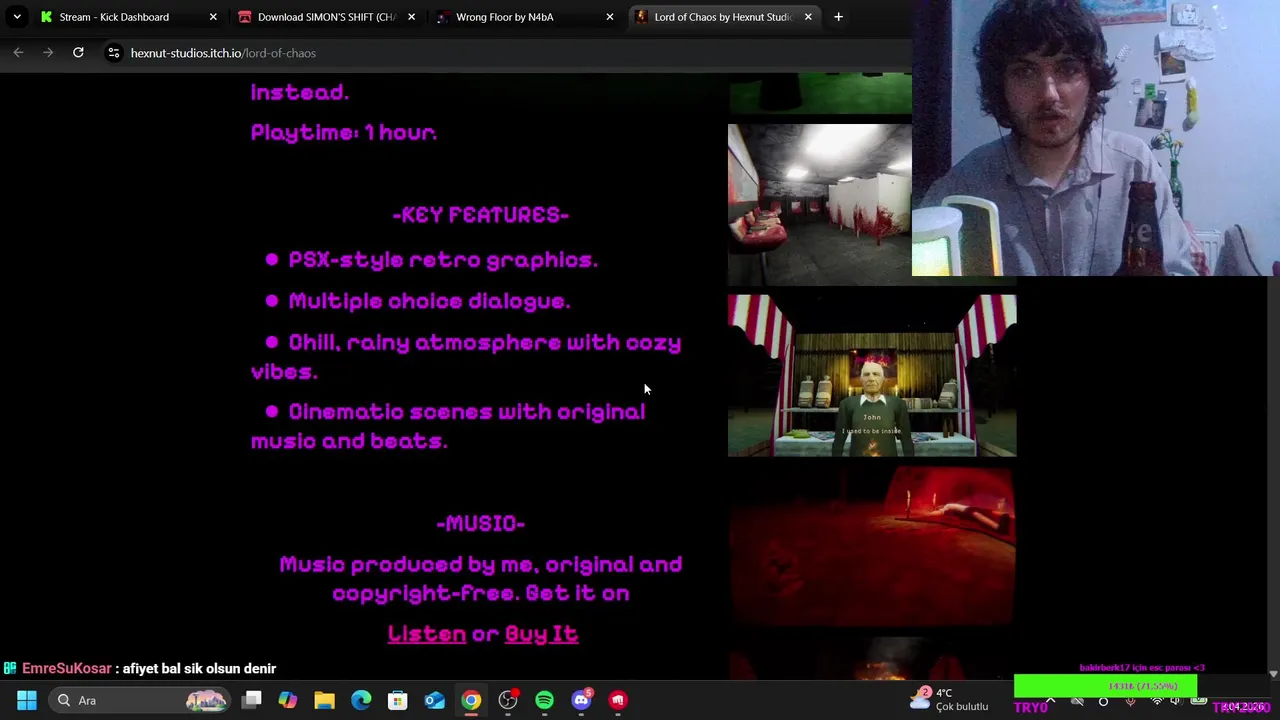Switch to the Download SIMON'S SHIFT tab
This screenshot has height=720, width=1280.
326,17
